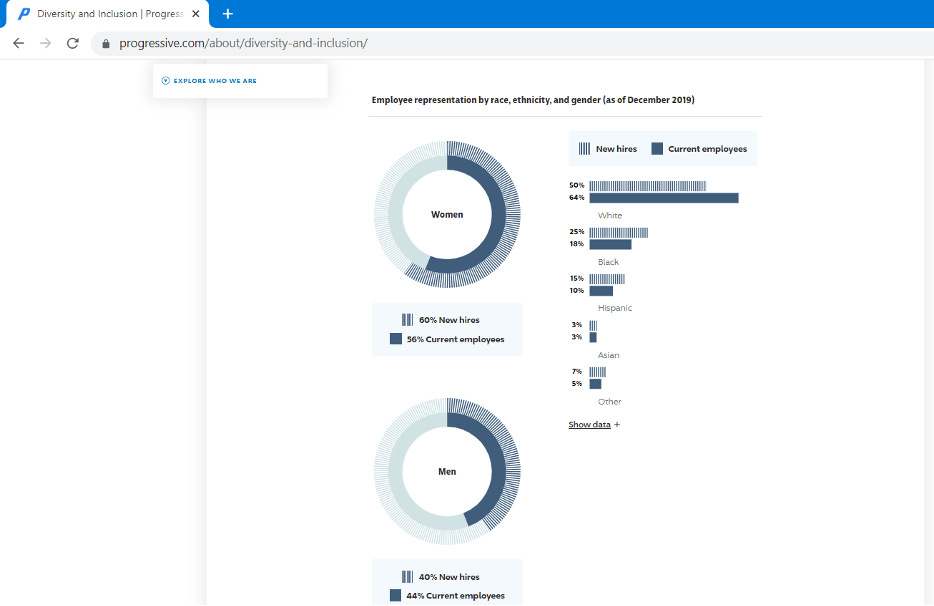The width and height of the screenshot is (934, 606).
Task: Click the White 50% new hires bar
Action: pyautogui.click(x=648, y=186)
